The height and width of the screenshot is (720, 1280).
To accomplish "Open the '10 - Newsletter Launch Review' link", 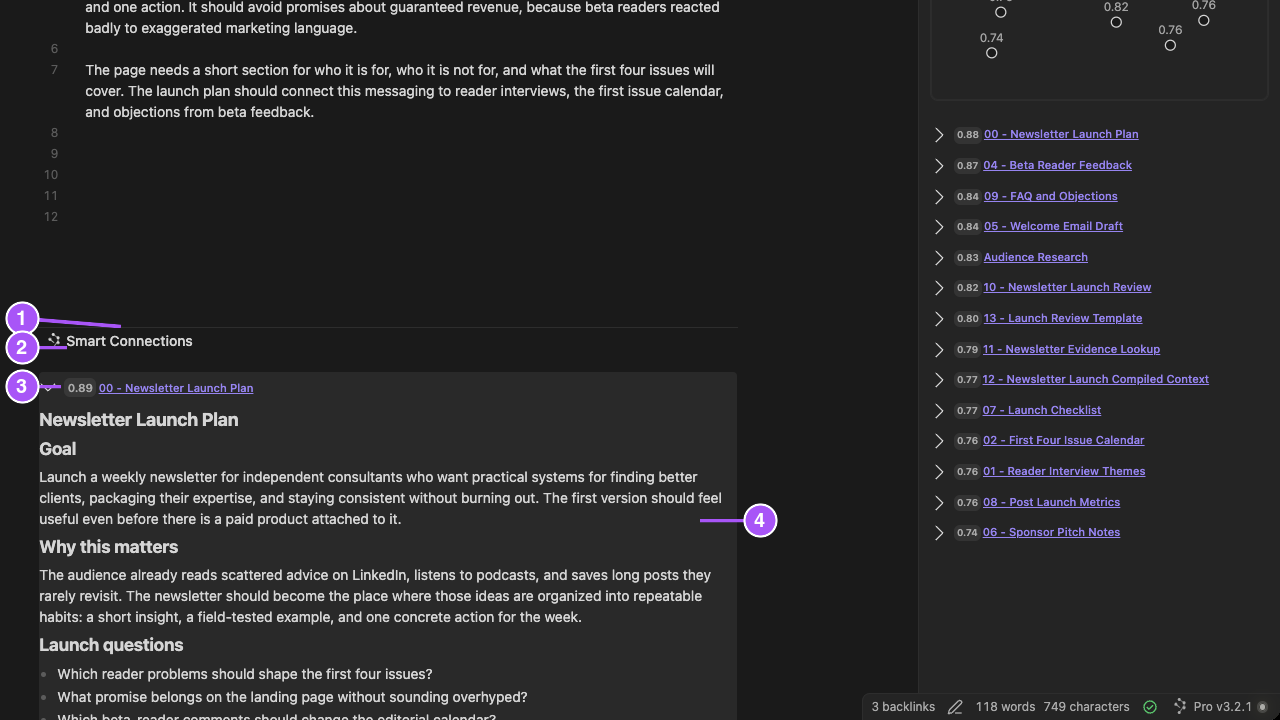I will (1068, 287).
